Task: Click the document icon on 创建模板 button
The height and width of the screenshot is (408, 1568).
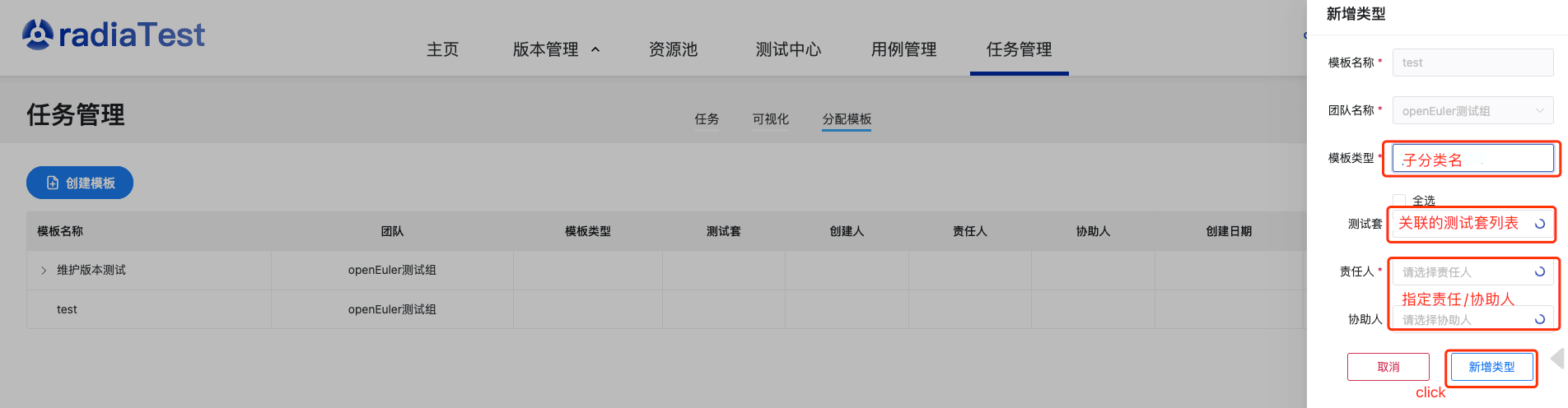Action: [53, 183]
